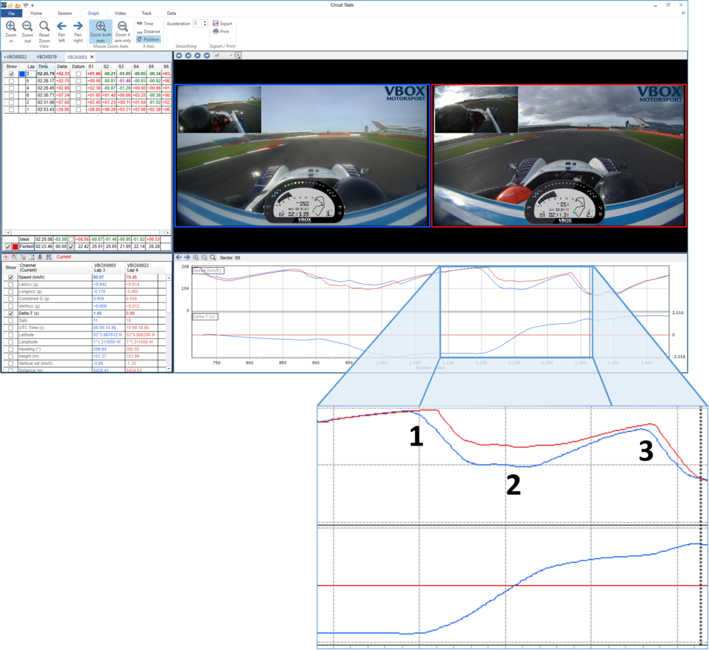
Task: Open the x1 playback speed dropdown
Action: (x=223, y=55)
